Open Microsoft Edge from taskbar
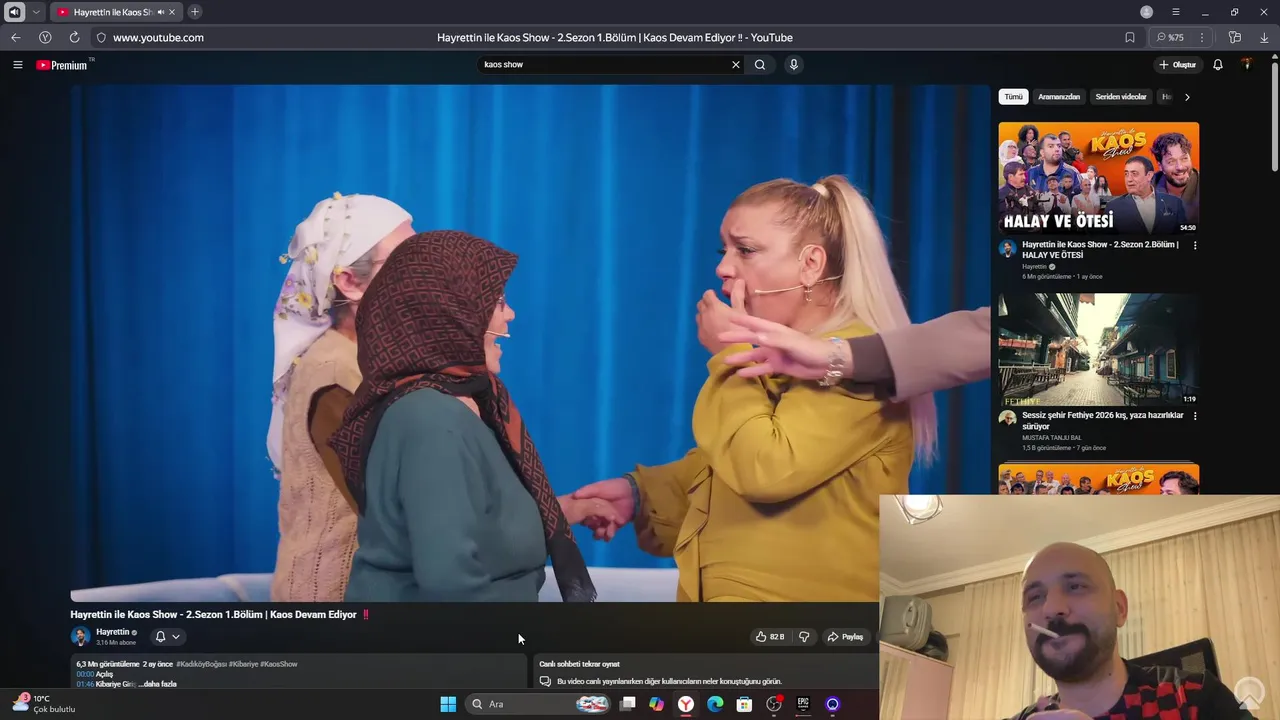Image resolution: width=1280 pixels, height=720 pixels. click(x=715, y=704)
